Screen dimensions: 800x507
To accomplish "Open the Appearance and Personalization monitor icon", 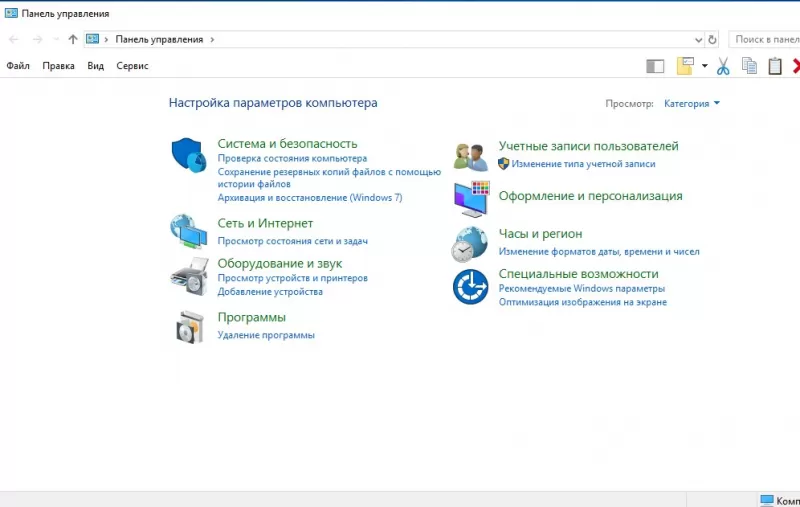I will (471, 198).
